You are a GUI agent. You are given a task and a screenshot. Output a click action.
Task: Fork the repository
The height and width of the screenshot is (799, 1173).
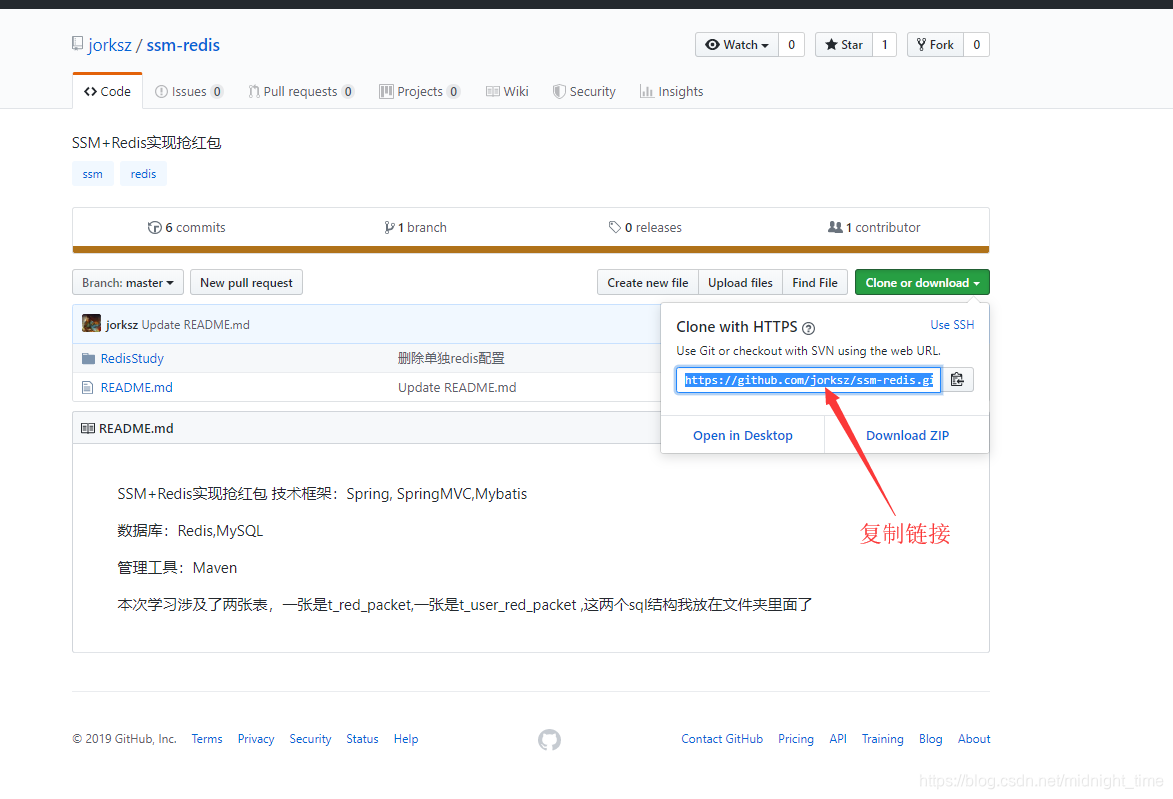click(x=935, y=45)
